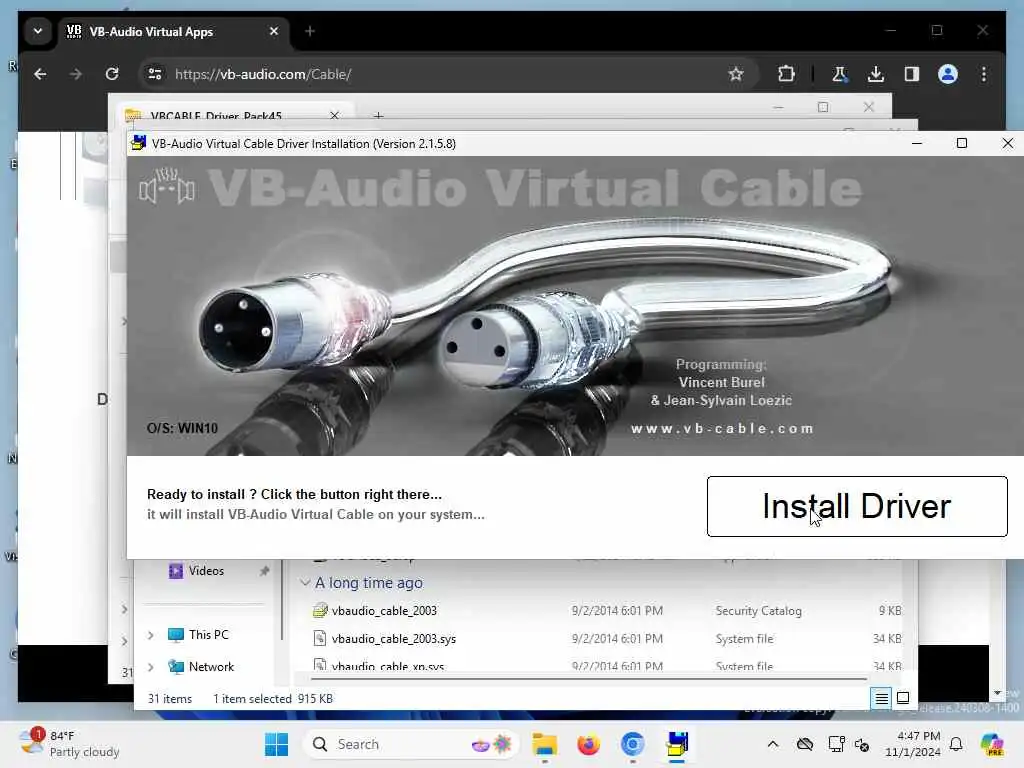Unpin the Videos folder pin icon
This screenshot has width=1024, height=768.
coord(264,571)
